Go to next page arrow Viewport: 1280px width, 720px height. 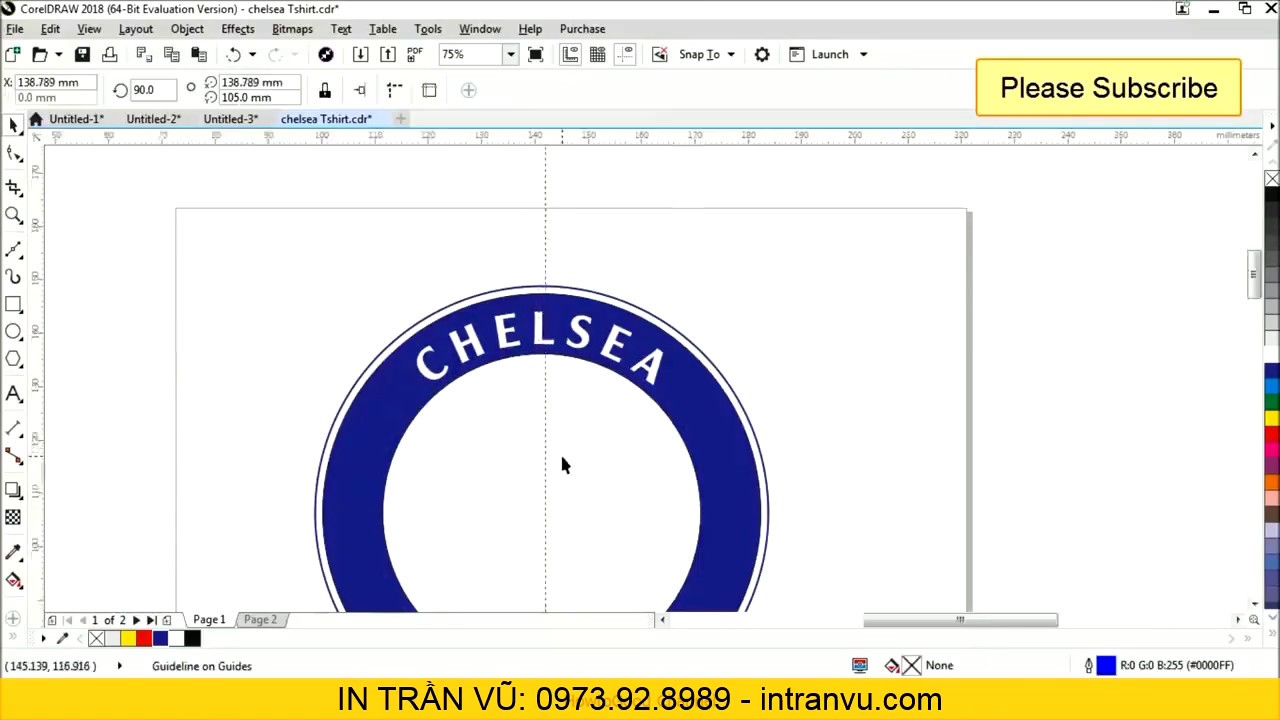(x=137, y=620)
